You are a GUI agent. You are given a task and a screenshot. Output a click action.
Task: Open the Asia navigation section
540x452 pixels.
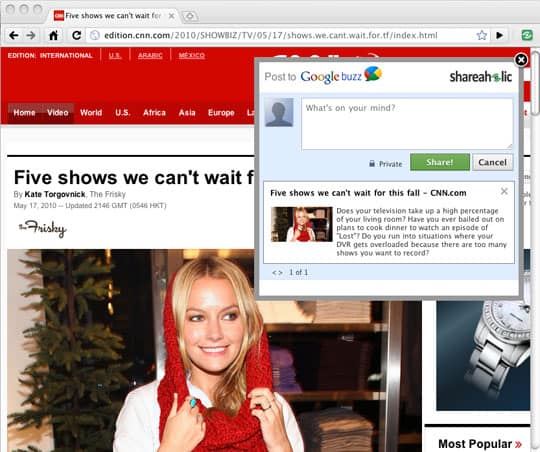click(187, 113)
